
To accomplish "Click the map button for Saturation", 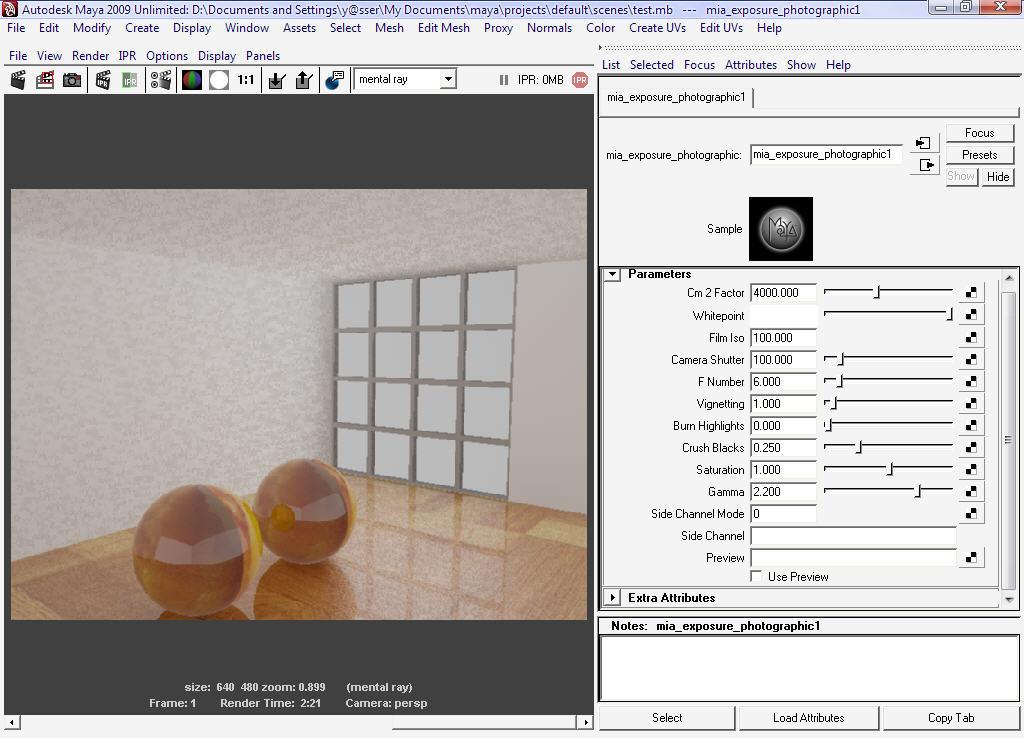I will pos(971,470).
